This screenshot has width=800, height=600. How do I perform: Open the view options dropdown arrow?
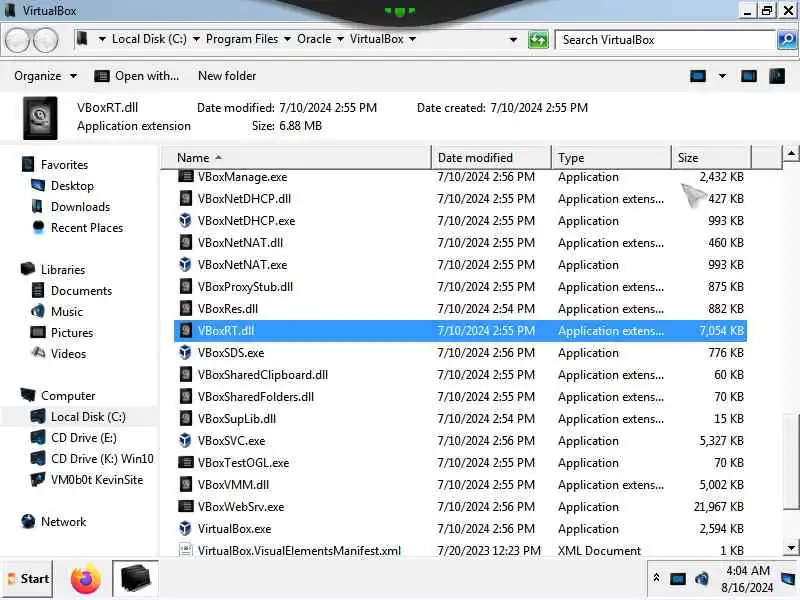pos(722,76)
